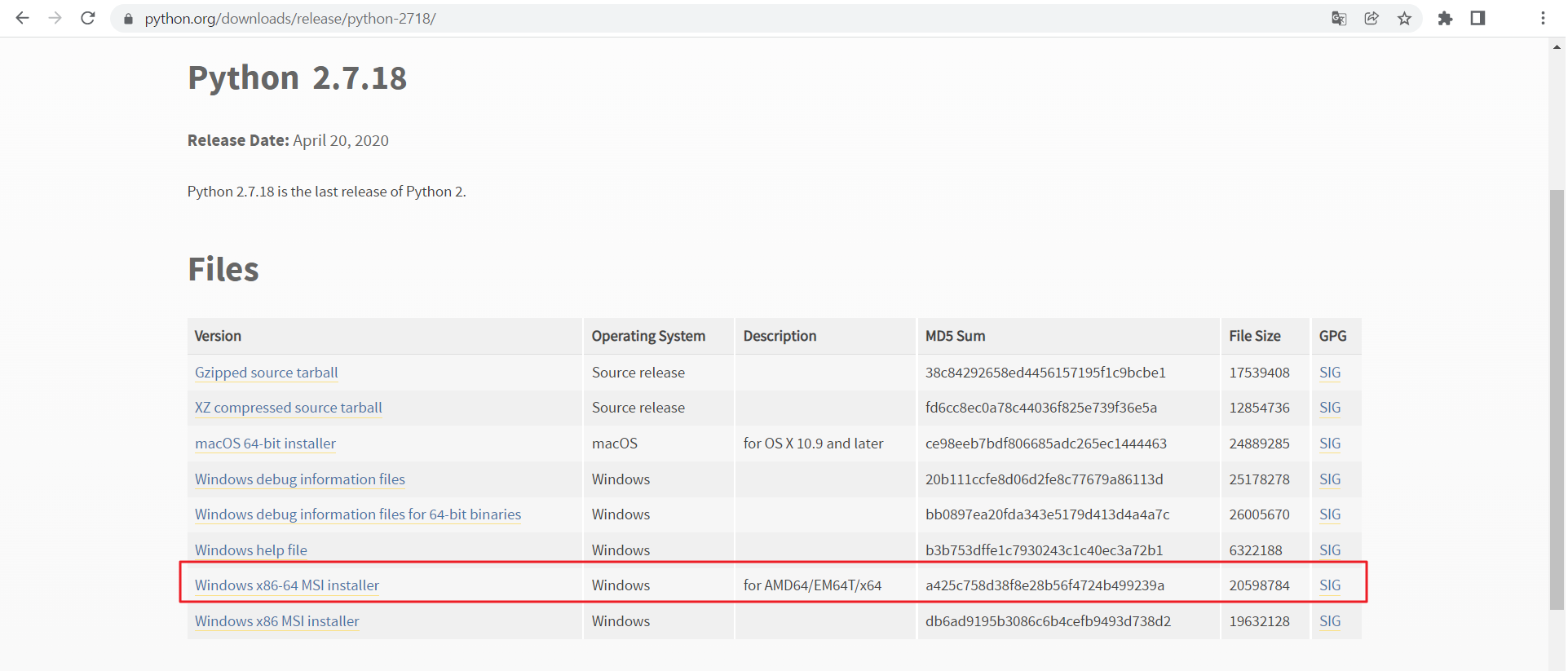Screen dimensions: 1568x671
Task: Click the address bar URL
Action: coord(290,18)
